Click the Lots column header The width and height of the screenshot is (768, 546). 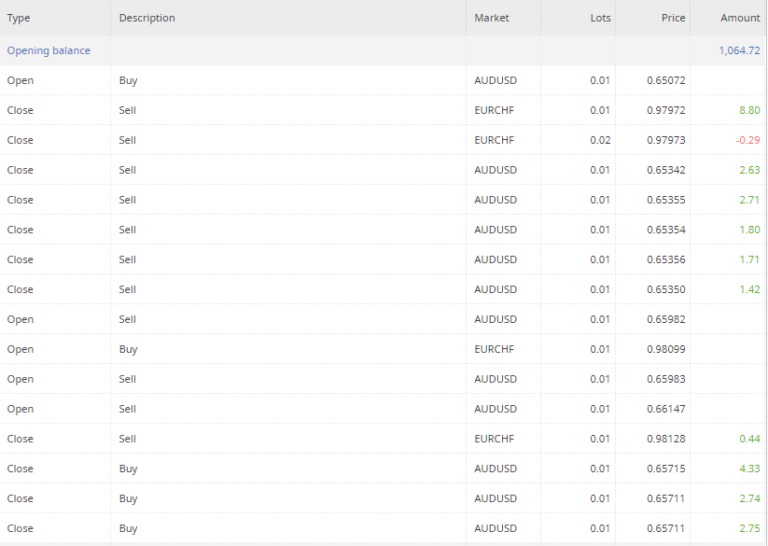click(600, 18)
